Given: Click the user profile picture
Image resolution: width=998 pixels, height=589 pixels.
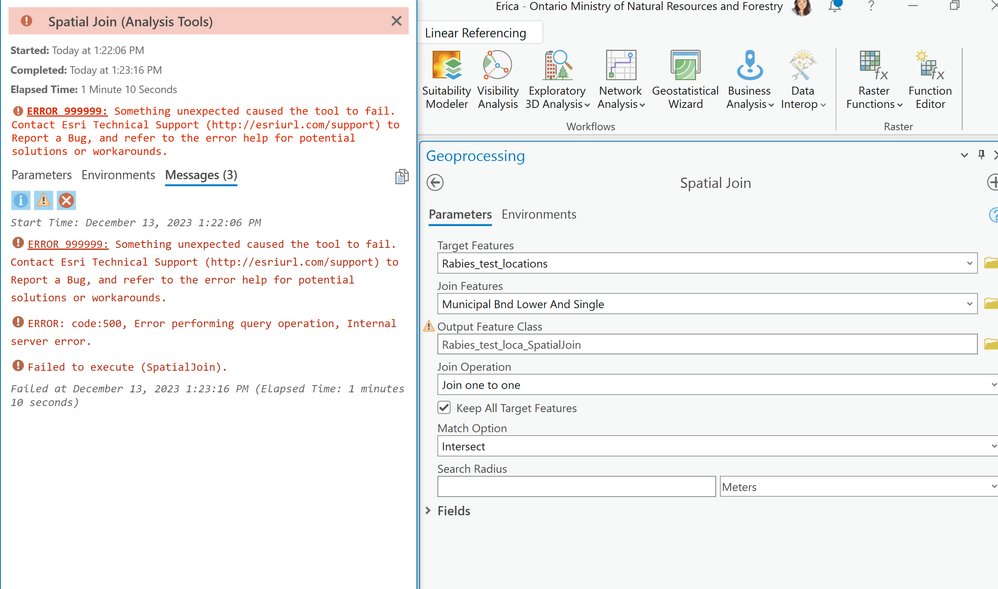Looking at the screenshot, I should point(802,7).
